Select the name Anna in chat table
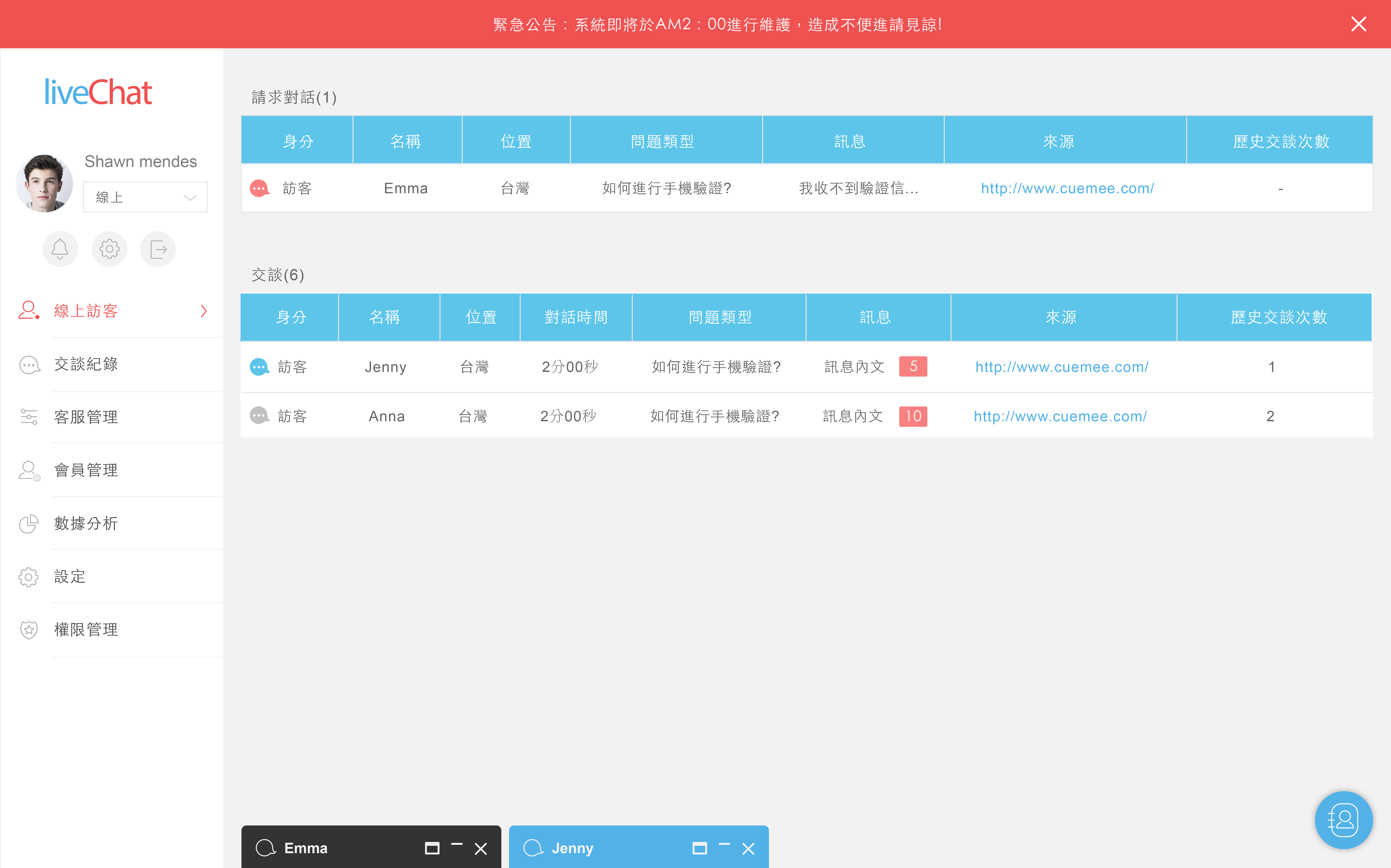The height and width of the screenshot is (868, 1391). pos(386,416)
